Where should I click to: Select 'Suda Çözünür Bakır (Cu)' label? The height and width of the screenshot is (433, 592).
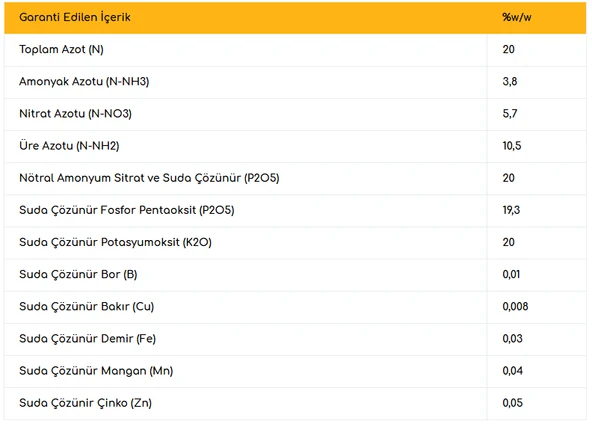87,306
